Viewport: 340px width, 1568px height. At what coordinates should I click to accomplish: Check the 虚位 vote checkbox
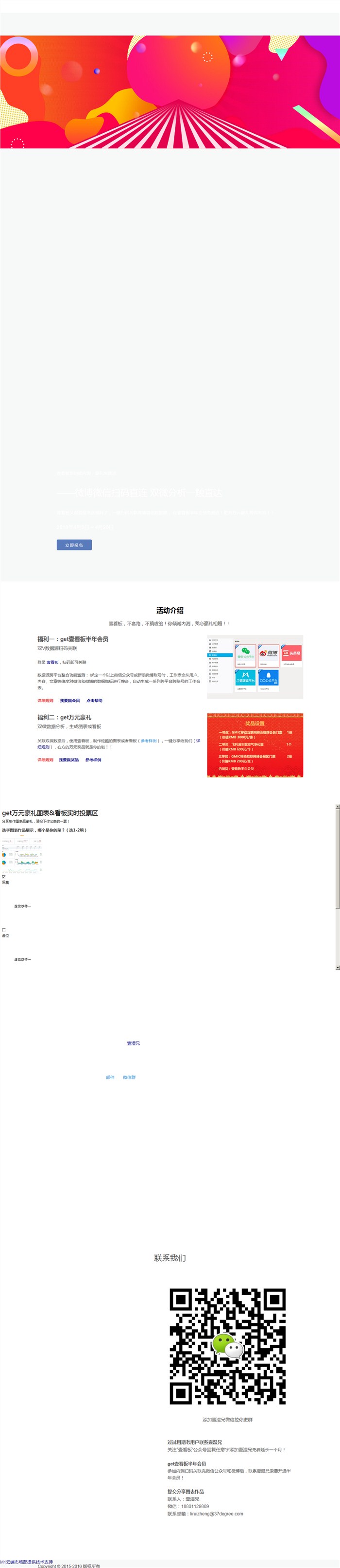tap(4, 930)
